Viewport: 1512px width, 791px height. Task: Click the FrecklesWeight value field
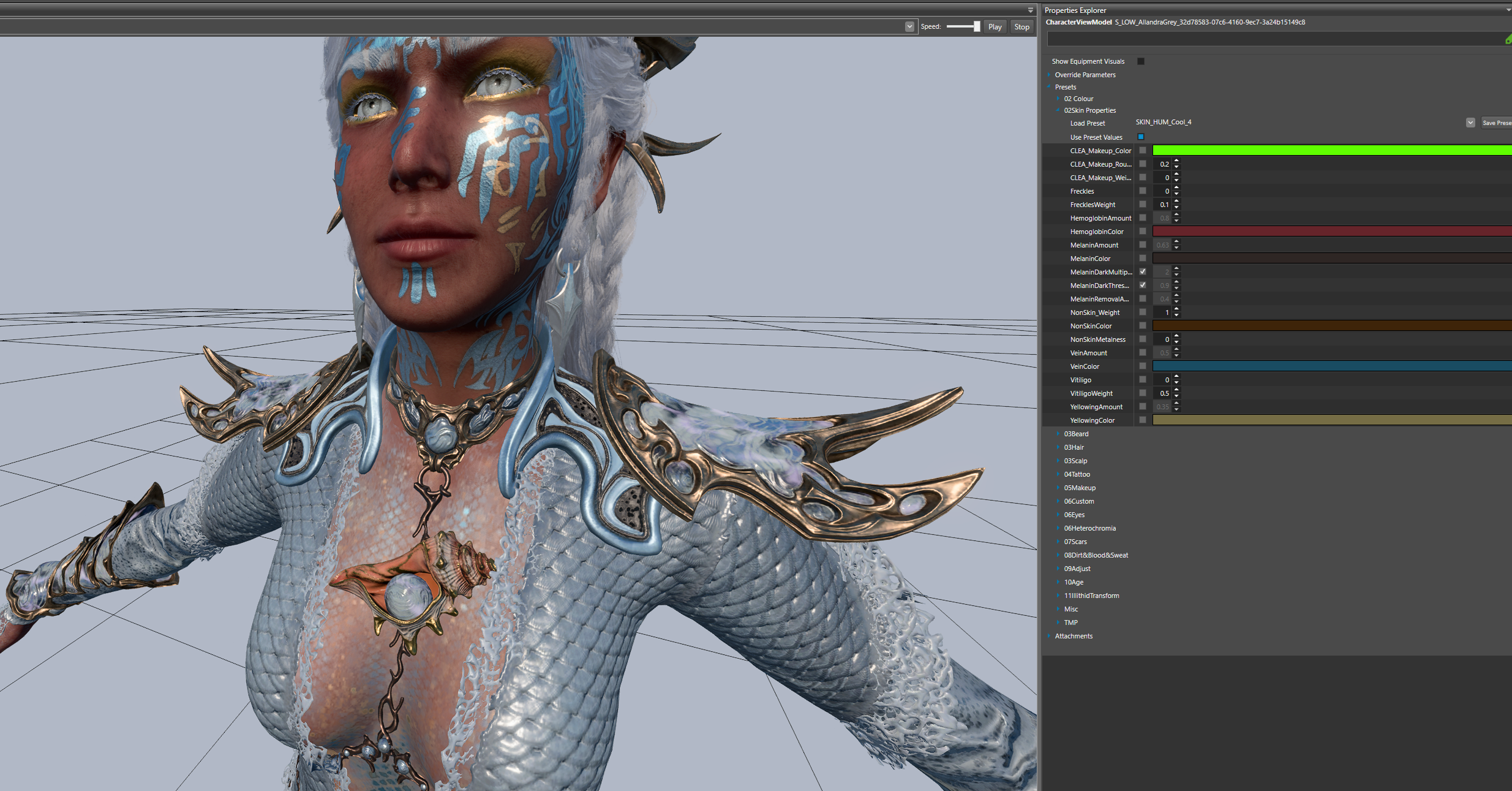pyautogui.click(x=1162, y=205)
